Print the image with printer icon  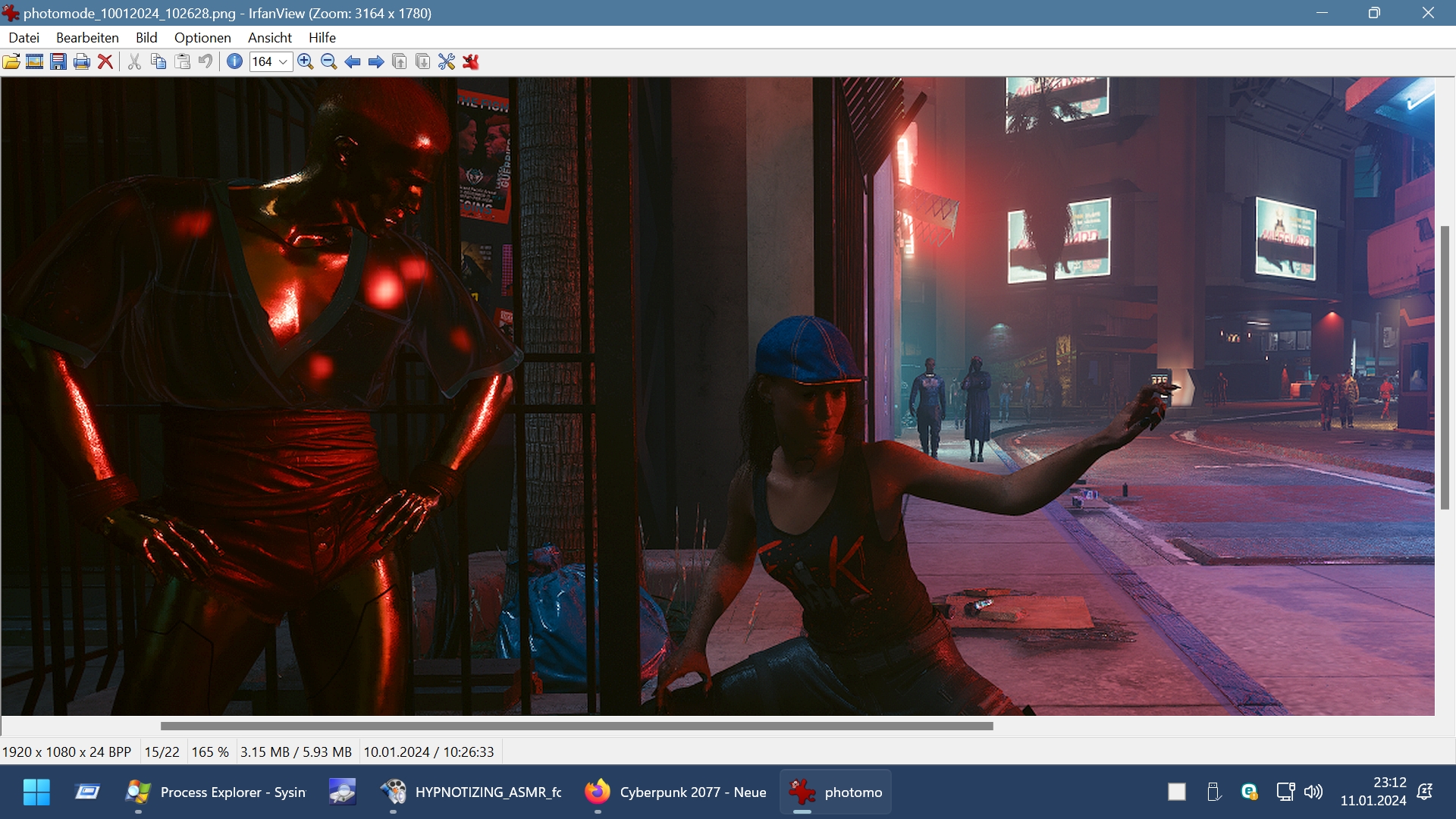[x=82, y=61]
